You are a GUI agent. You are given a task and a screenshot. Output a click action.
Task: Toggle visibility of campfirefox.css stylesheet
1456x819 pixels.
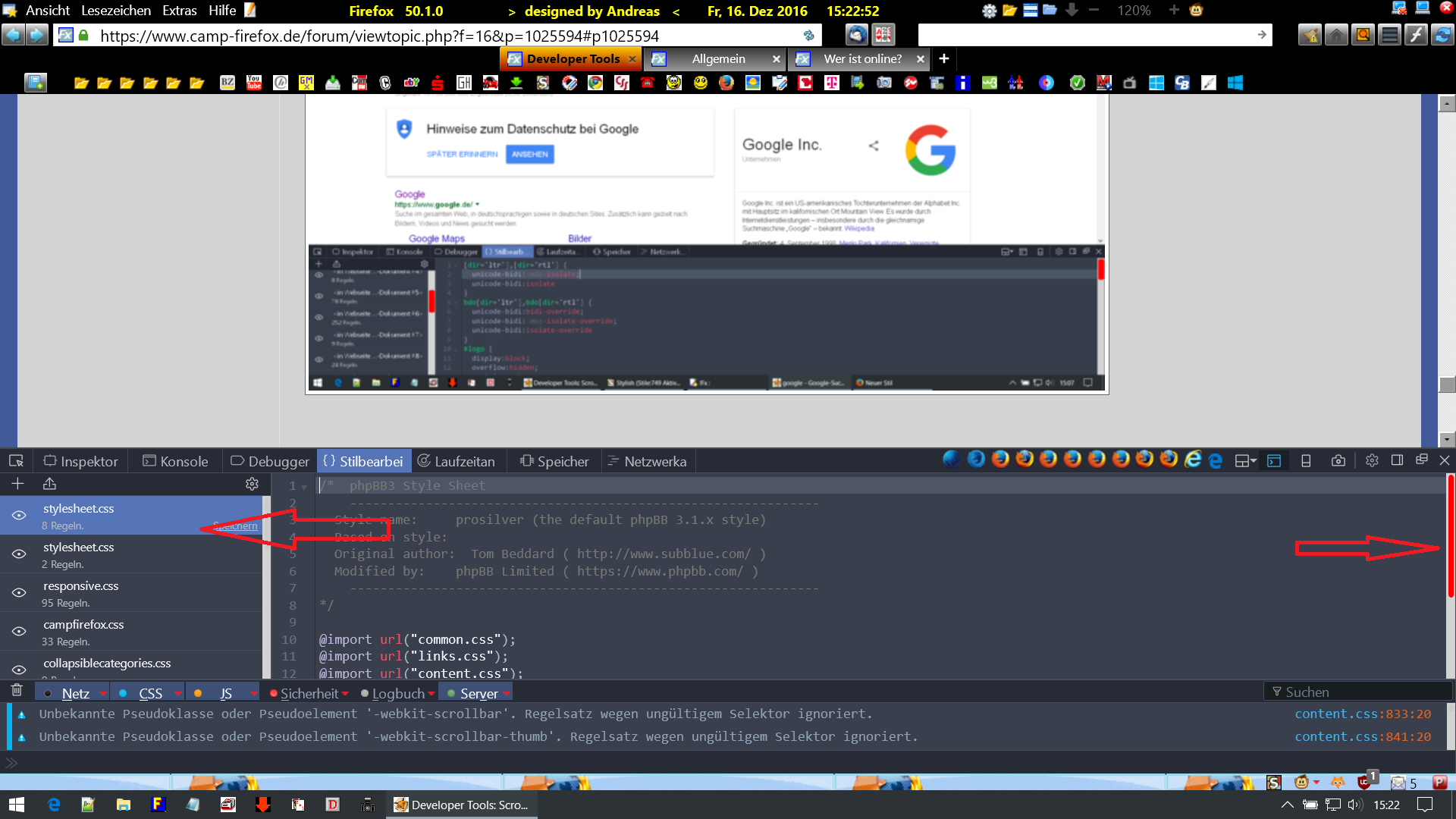click(19, 632)
